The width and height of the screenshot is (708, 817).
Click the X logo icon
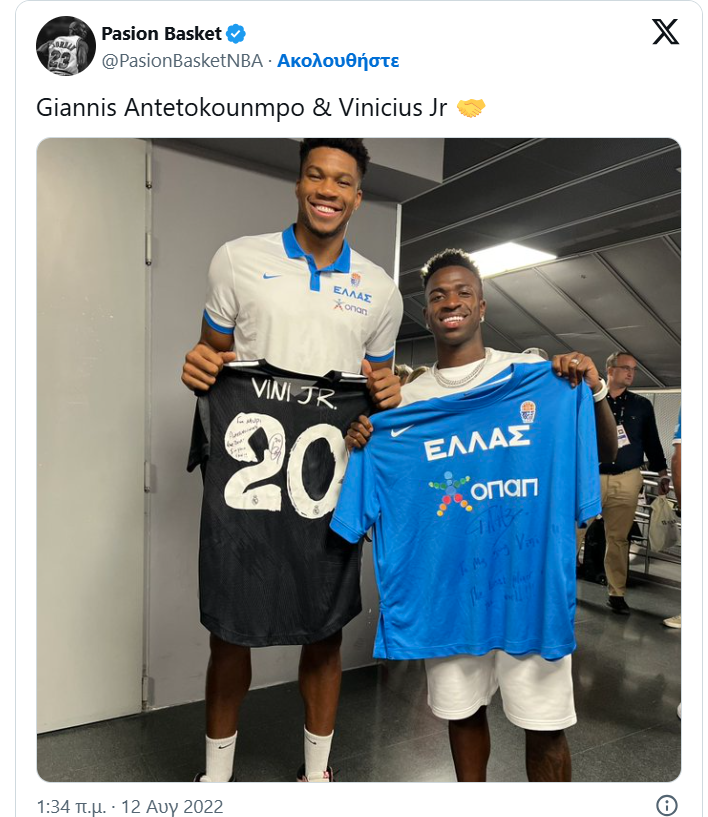pos(665,32)
